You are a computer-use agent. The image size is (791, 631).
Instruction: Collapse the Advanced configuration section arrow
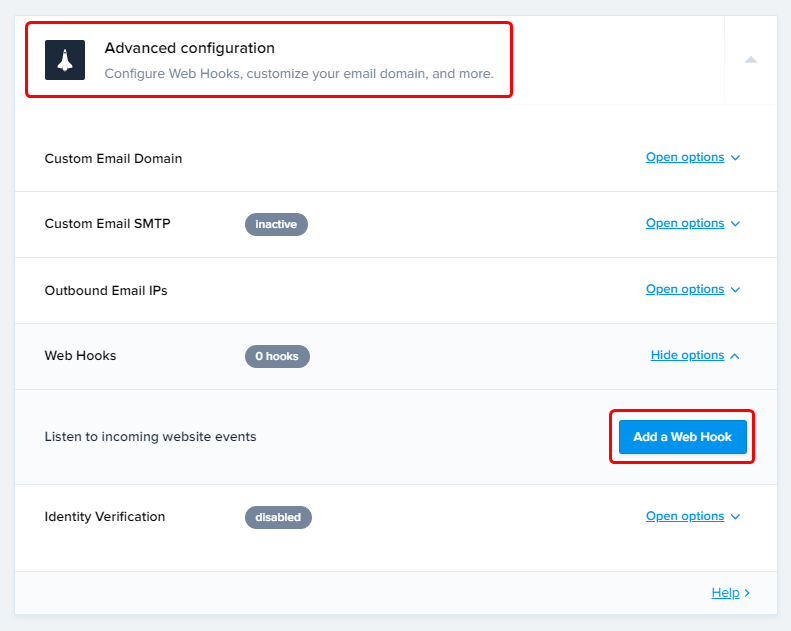click(x=751, y=60)
